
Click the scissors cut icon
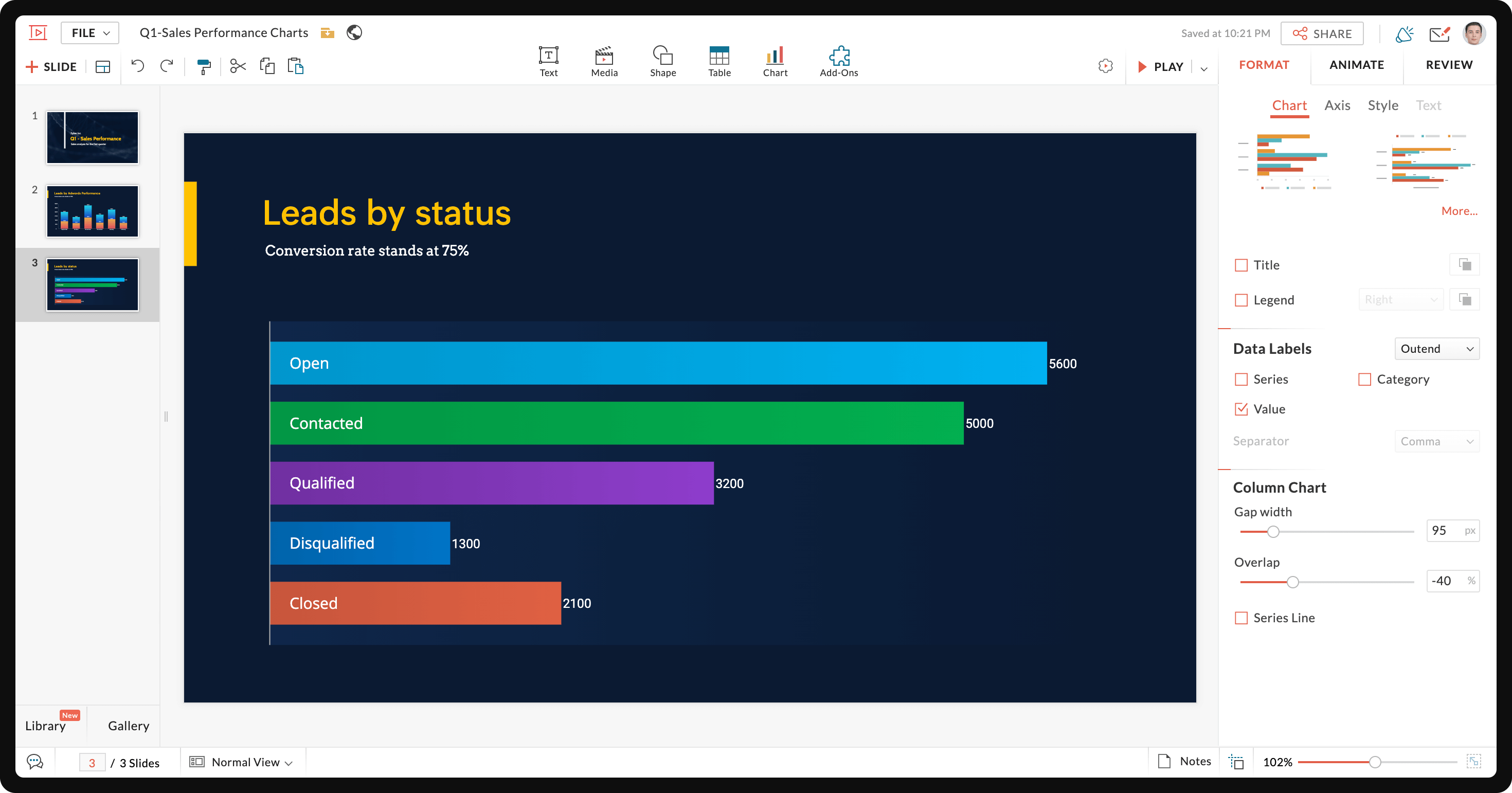pos(238,66)
